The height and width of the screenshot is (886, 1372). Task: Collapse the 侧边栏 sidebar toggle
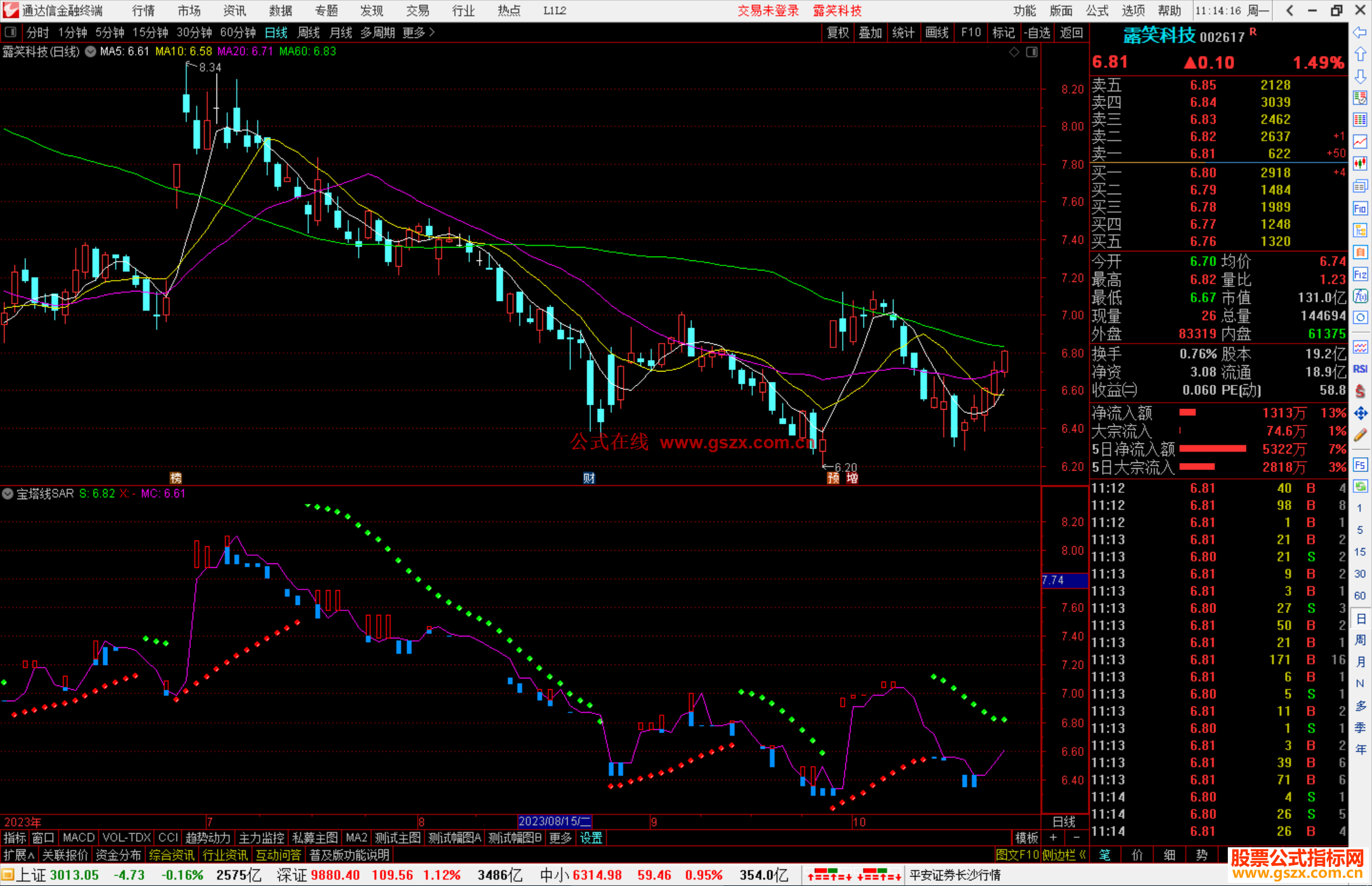point(1064,855)
